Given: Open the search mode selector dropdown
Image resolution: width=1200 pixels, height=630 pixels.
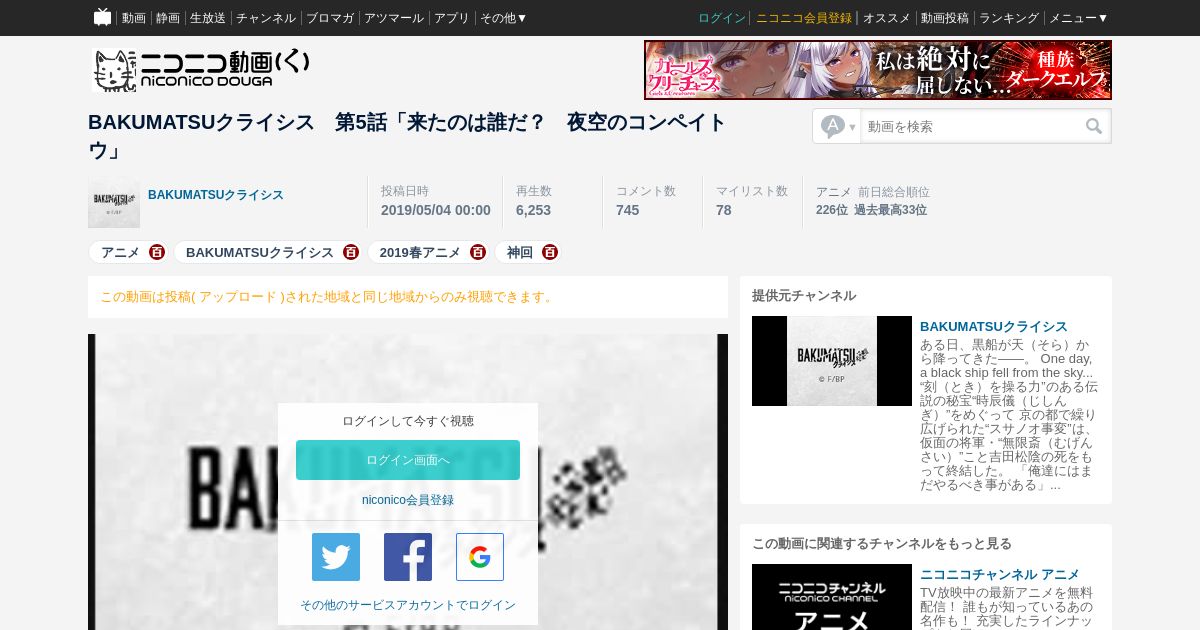Looking at the screenshot, I should pyautogui.click(x=838, y=126).
